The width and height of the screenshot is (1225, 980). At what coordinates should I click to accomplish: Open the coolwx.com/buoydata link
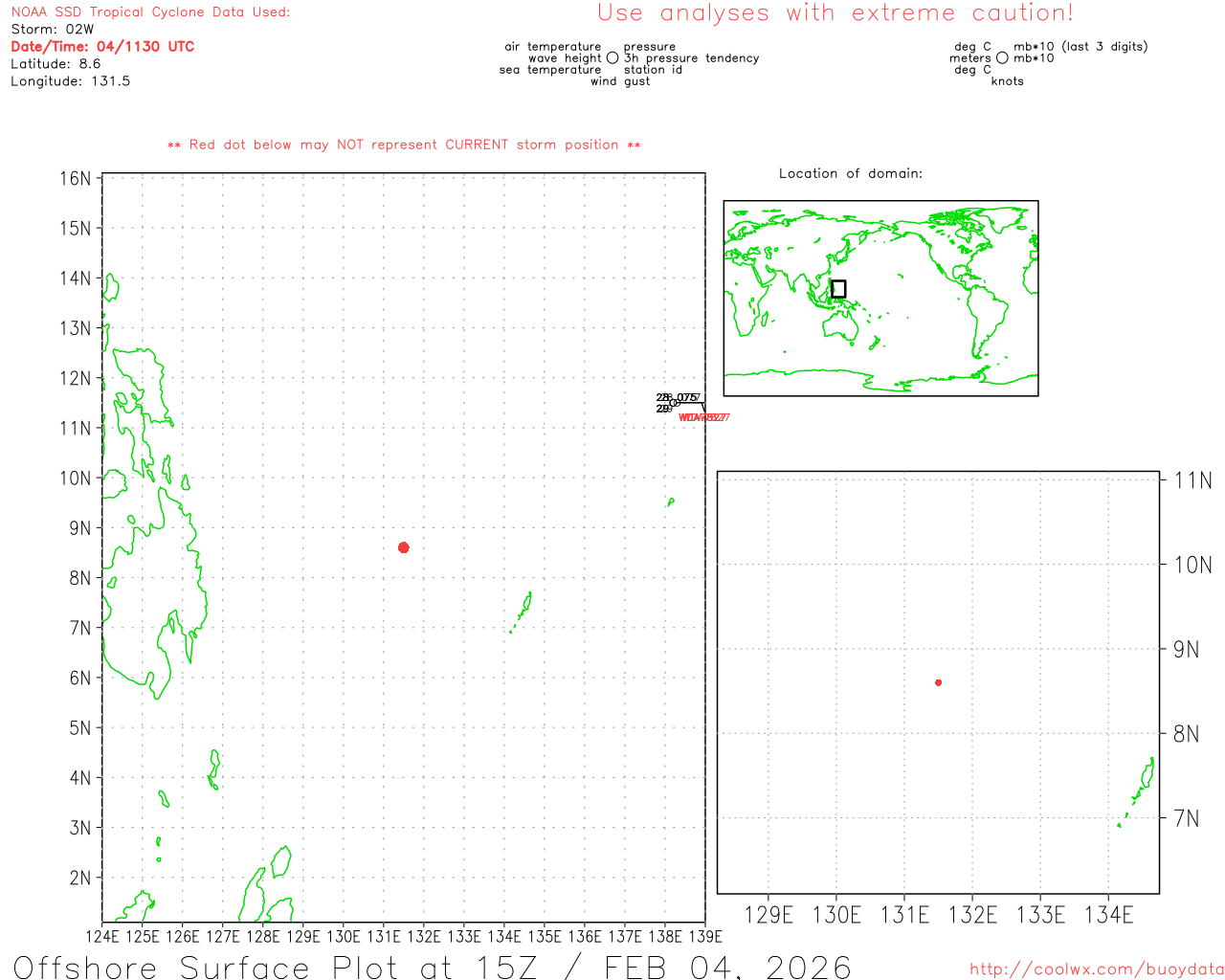pyautogui.click(x=1096, y=969)
